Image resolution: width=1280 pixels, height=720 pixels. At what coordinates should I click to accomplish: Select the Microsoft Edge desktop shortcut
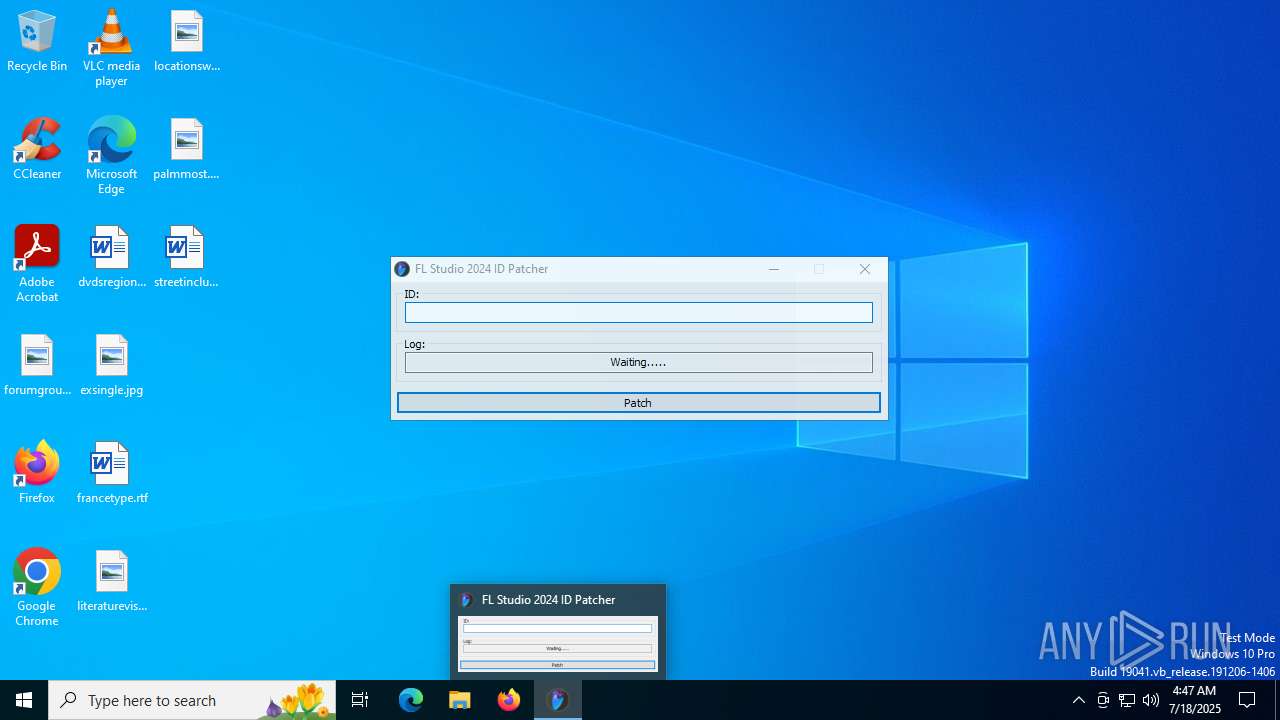click(x=111, y=156)
